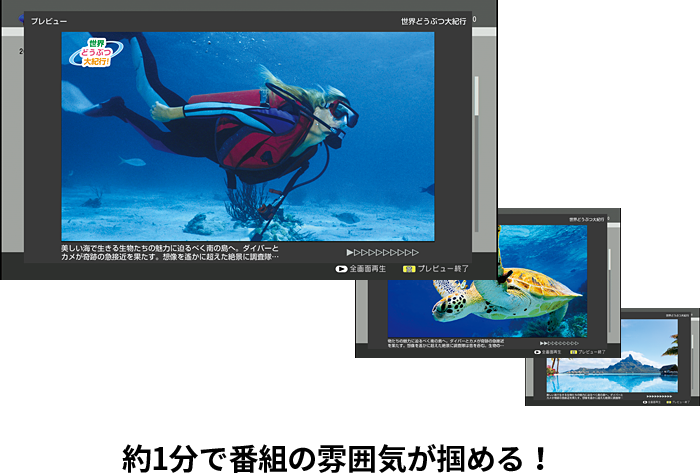This screenshot has height=473, width=700.
Task: Click the 世界どうぶつ大紀行 program logo on the video
Action: (96, 53)
